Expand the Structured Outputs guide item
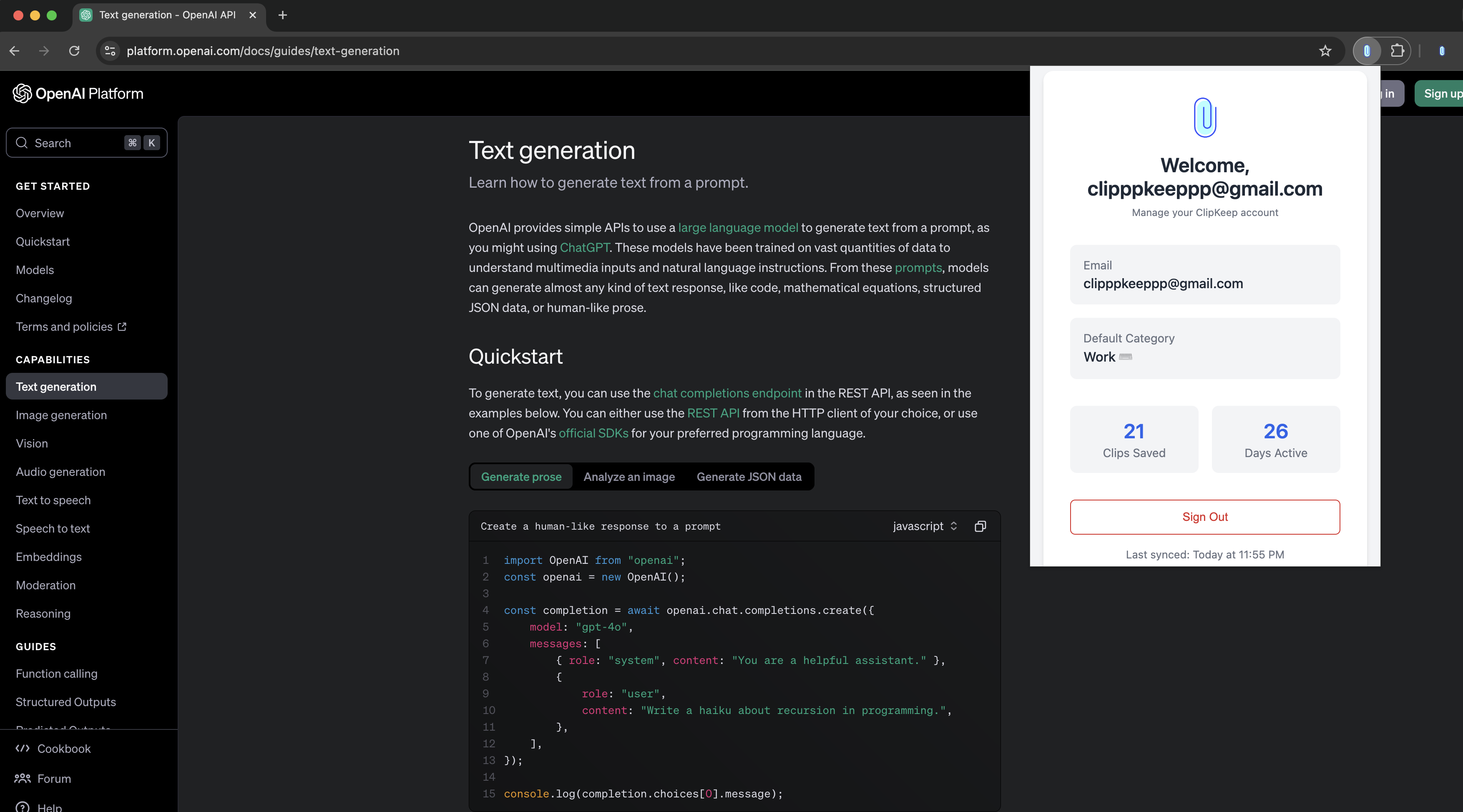The height and width of the screenshot is (812, 1463). point(66,701)
